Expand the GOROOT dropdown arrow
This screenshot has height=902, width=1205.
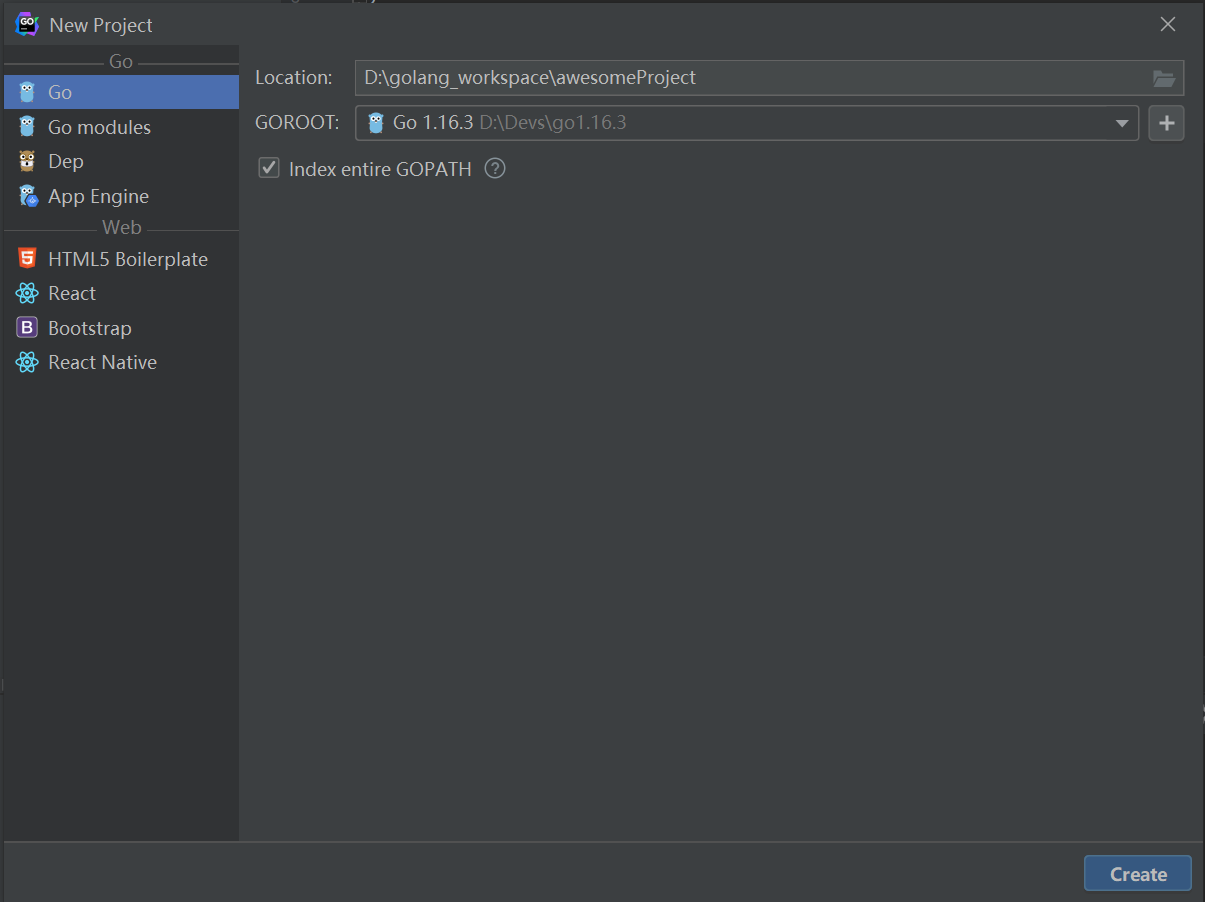click(1122, 124)
